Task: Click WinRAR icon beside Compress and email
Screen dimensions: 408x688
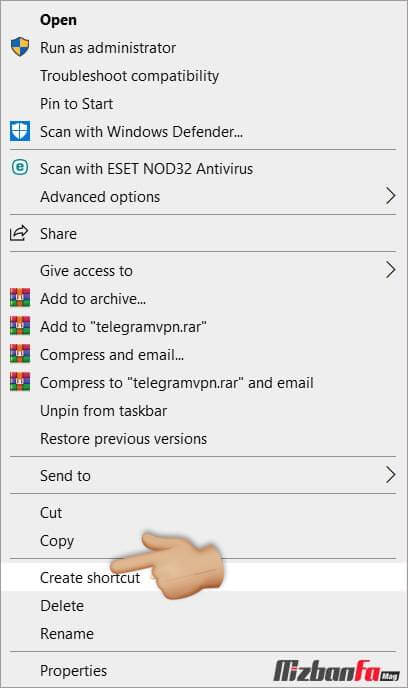Action: (20, 354)
